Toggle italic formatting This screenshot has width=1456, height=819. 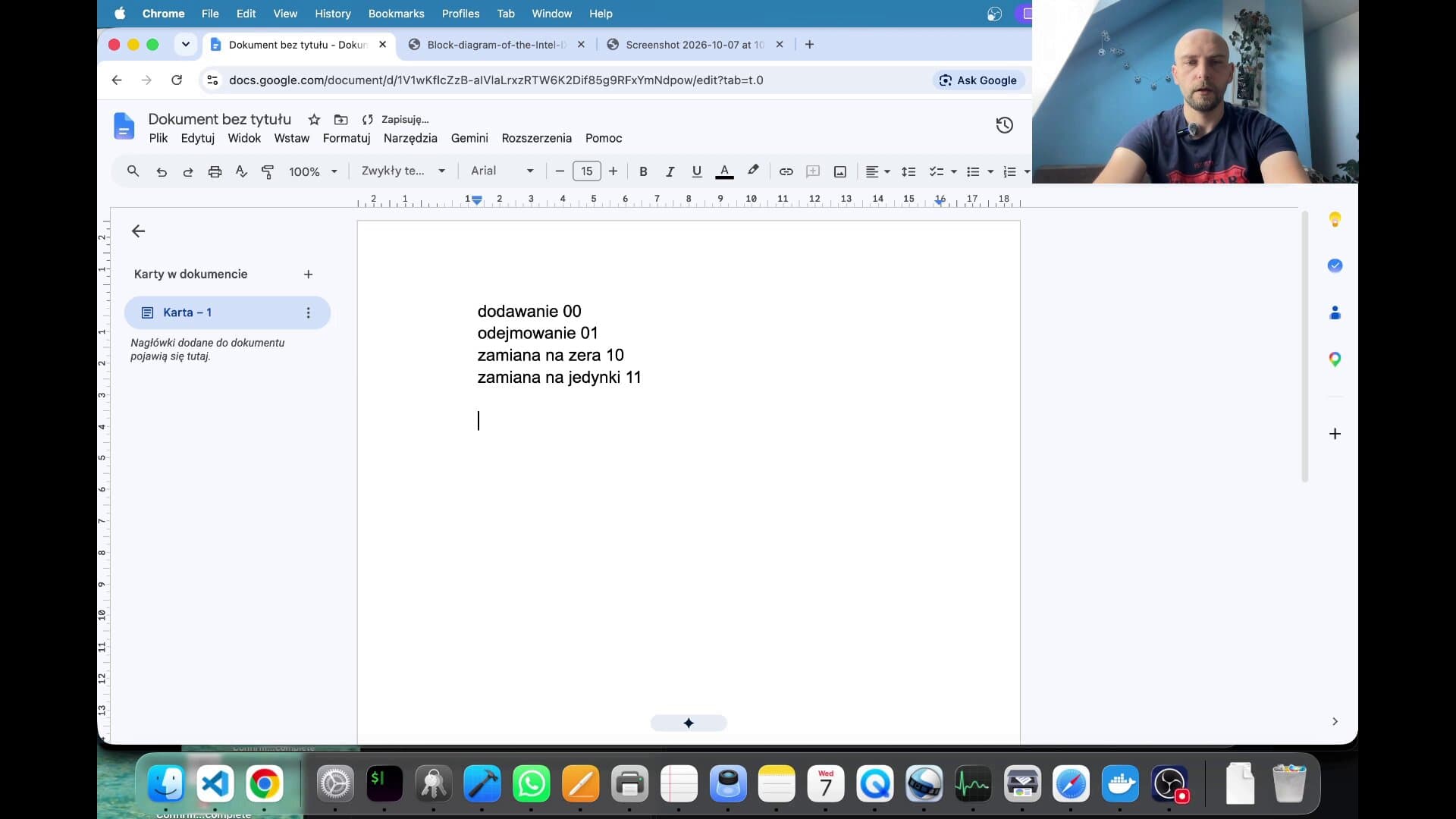[x=670, y=171]
